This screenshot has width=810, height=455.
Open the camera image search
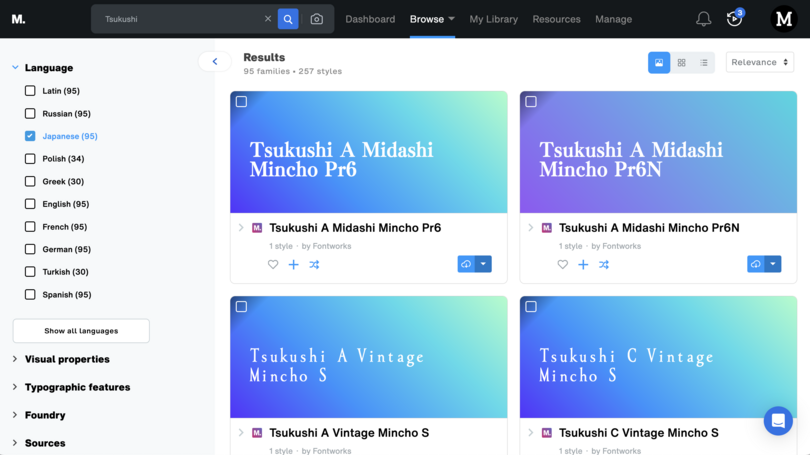pyautogui.click(x=317, y=19)
